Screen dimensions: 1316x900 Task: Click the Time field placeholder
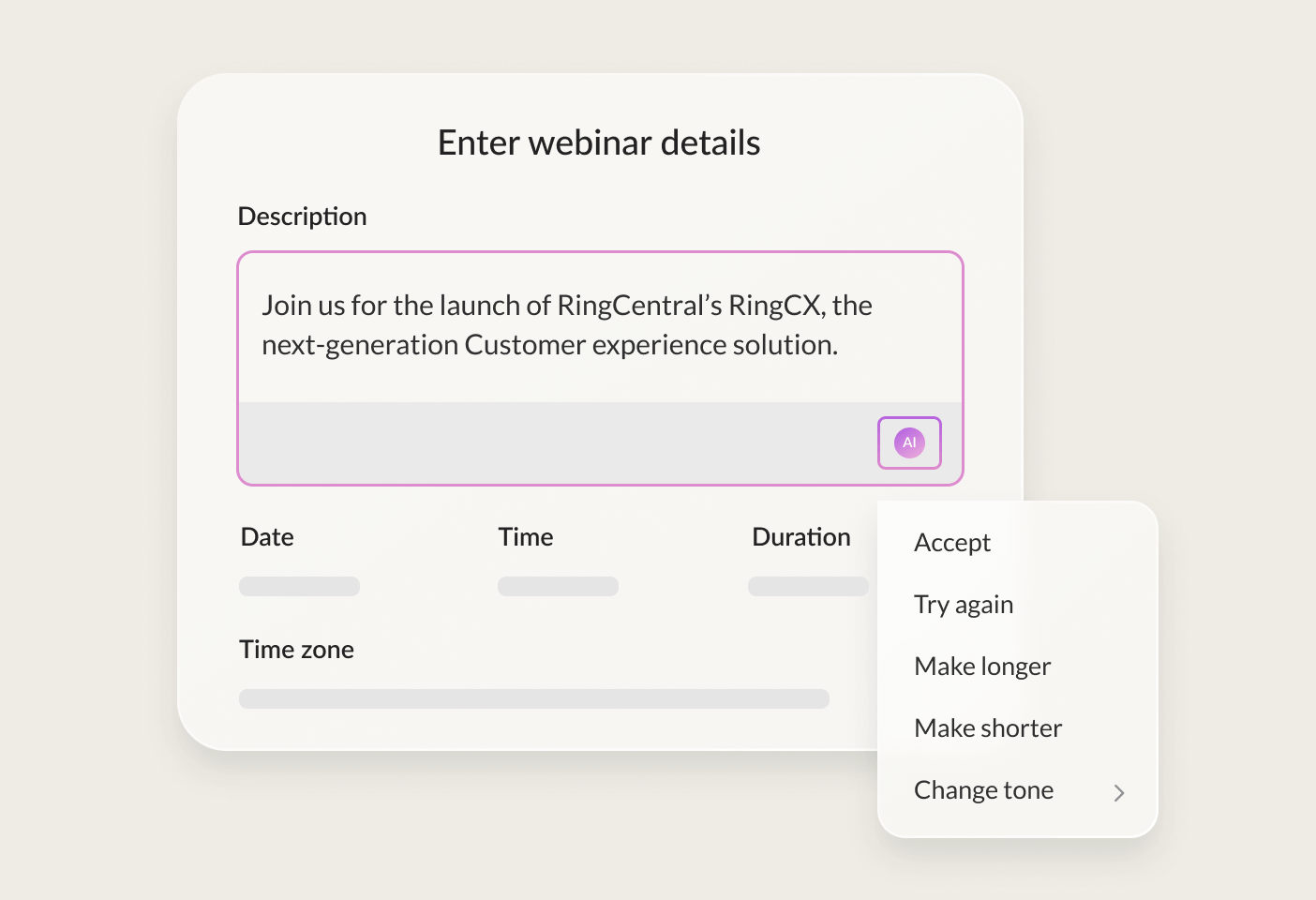point(558,586)
